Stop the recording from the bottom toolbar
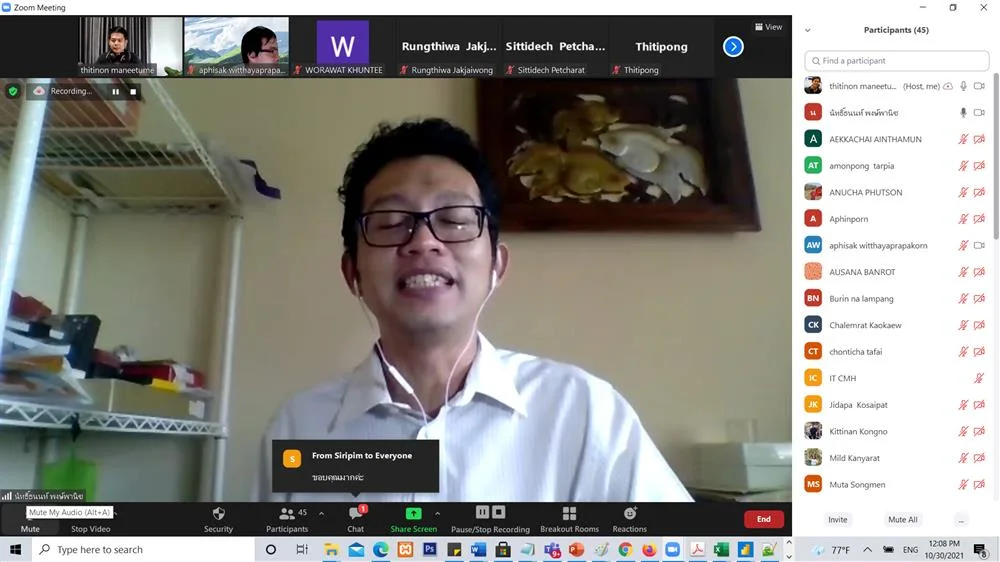Screen dimensions: 1000x562 click(499, 512)
